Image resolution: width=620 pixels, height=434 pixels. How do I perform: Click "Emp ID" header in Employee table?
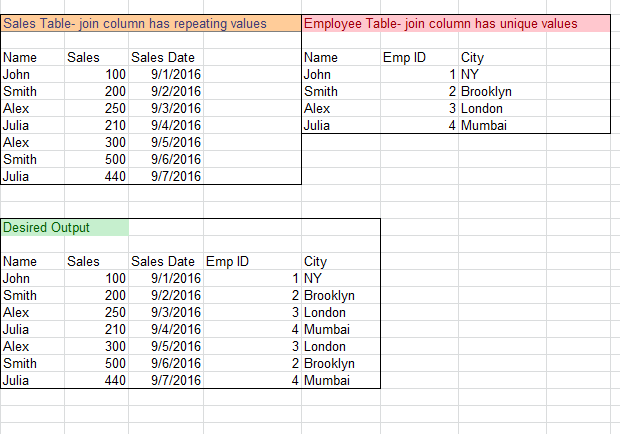404,58
